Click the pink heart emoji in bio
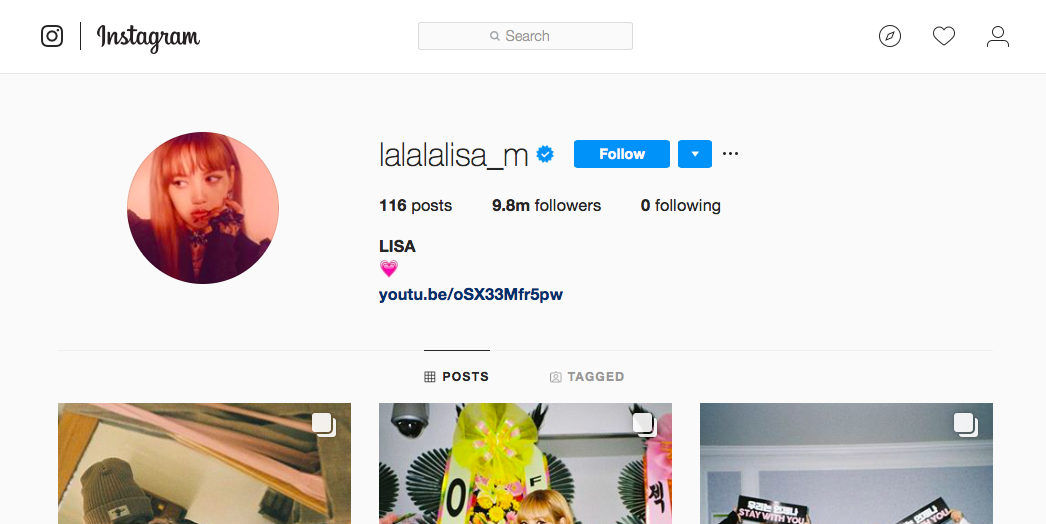This screenshot has height=524, width=1046. coord(389,268)
